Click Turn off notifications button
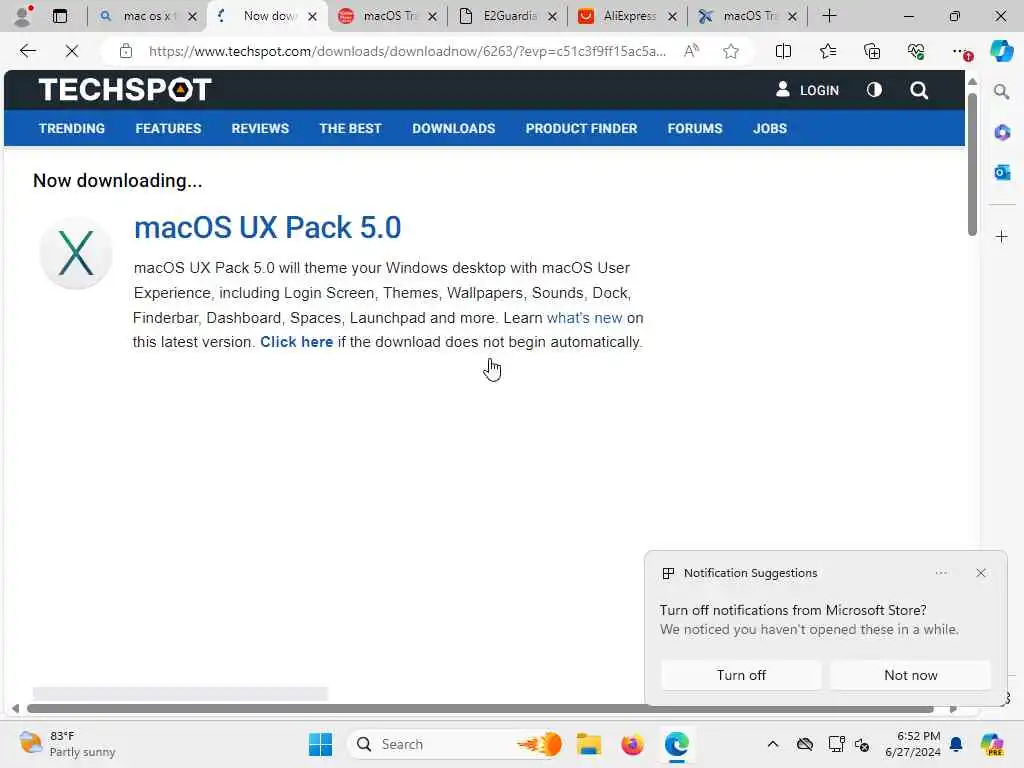This screenshot has width=1024, height=768. [x=741, y=675]
